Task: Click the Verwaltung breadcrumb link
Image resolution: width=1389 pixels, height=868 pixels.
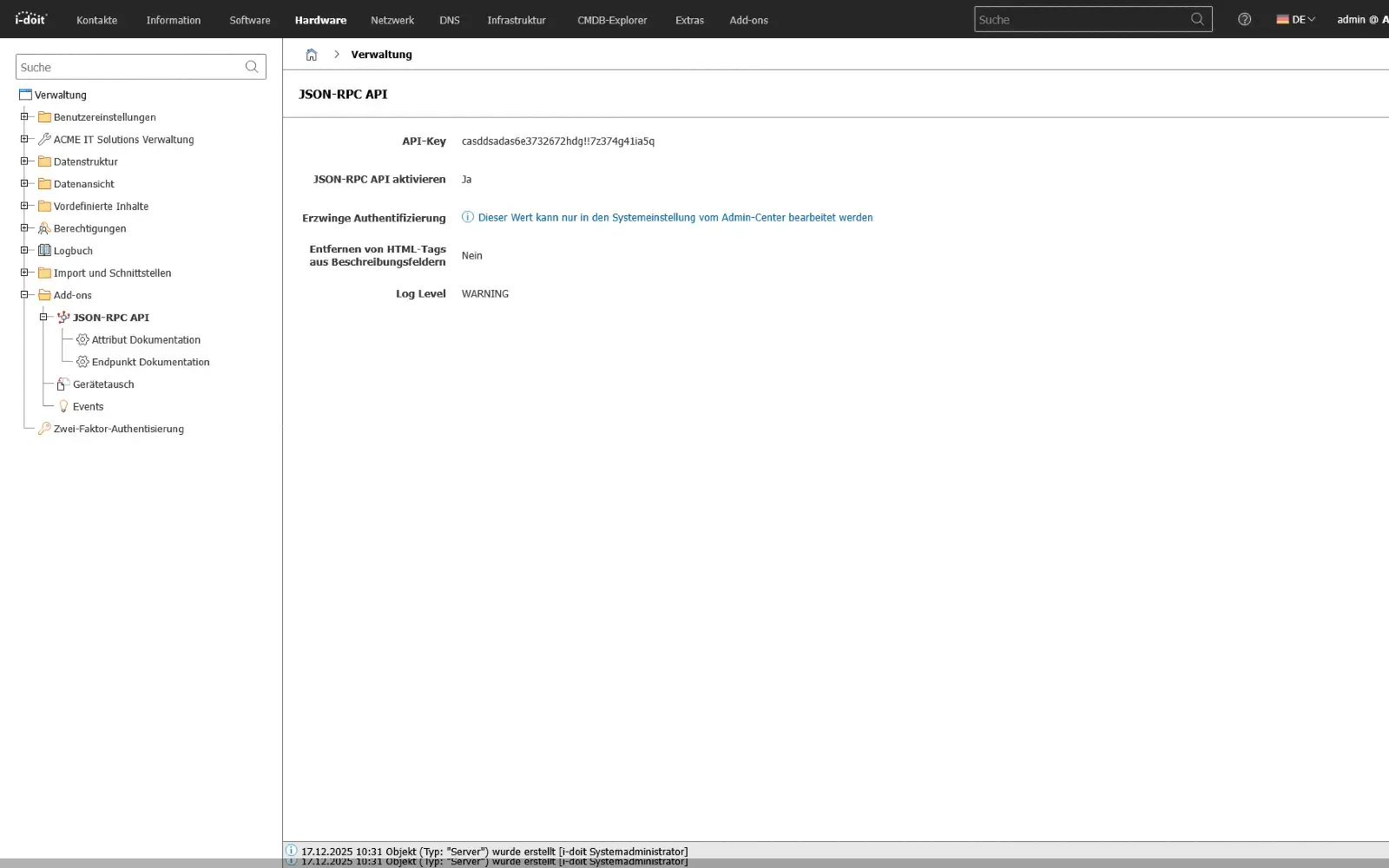Action: pos(381,54)
